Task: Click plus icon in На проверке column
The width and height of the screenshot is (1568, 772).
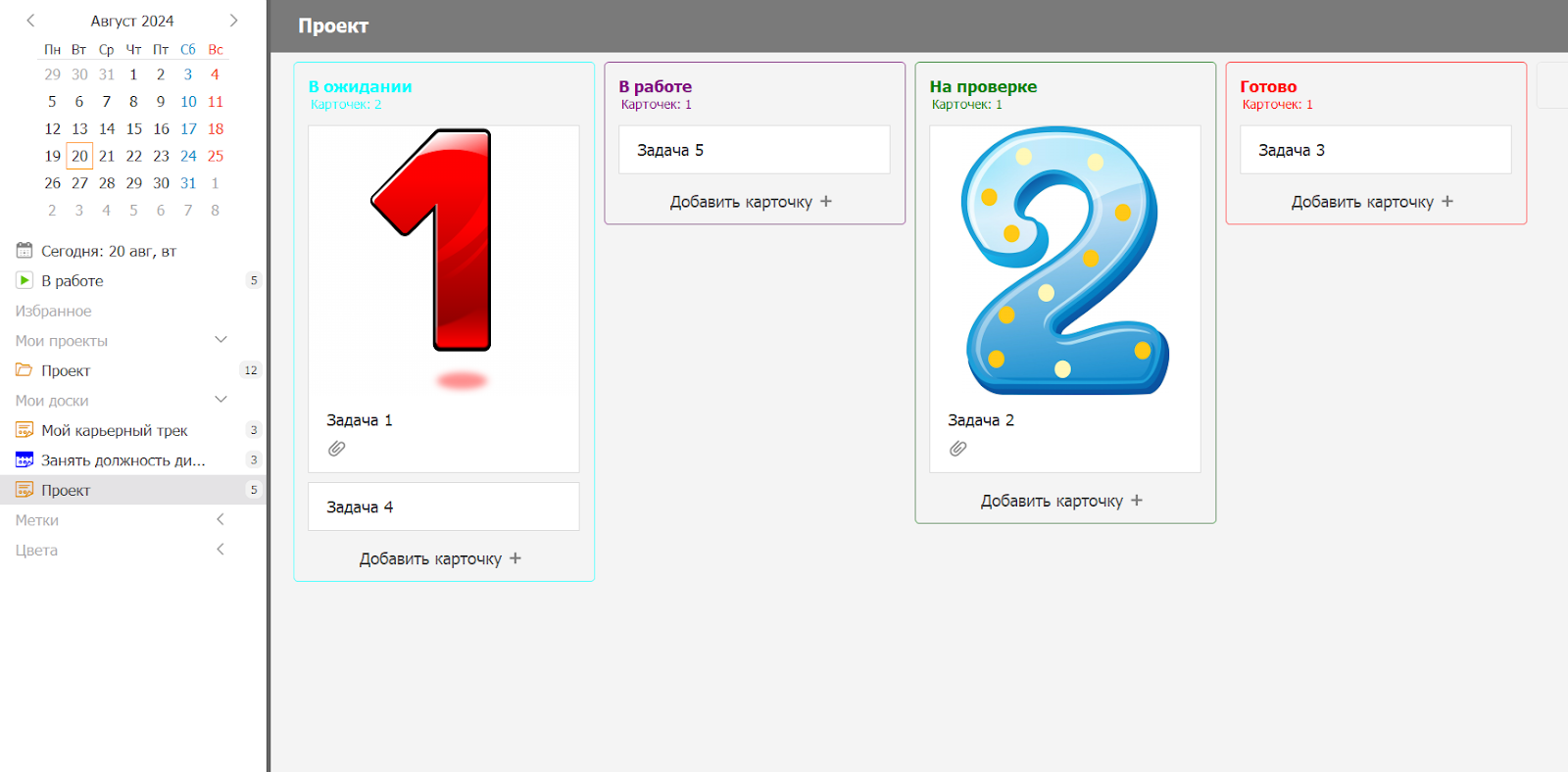Action: (1137, 500)
